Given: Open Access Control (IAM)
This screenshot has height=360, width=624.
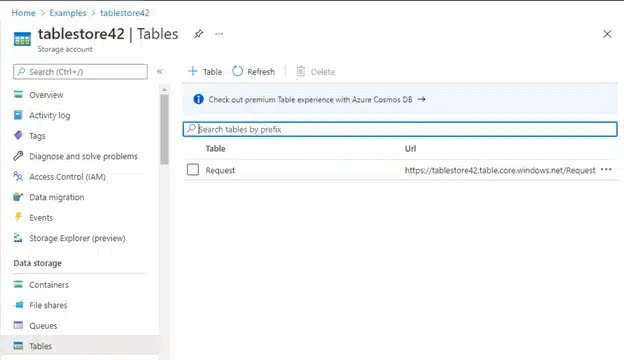Looking at the screenshot, I should pos(67,177).
